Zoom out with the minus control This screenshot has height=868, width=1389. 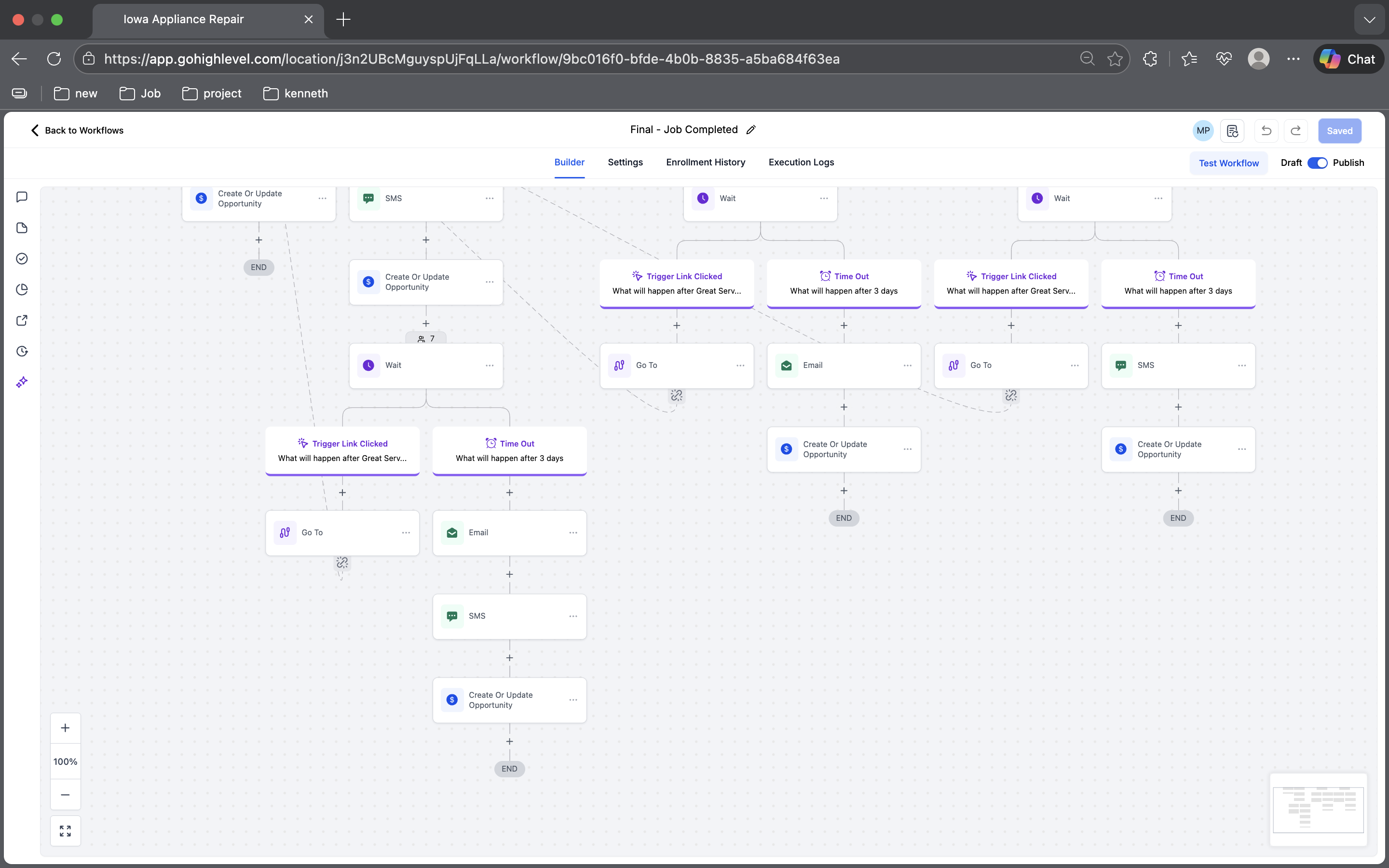[x=66, y=795]
